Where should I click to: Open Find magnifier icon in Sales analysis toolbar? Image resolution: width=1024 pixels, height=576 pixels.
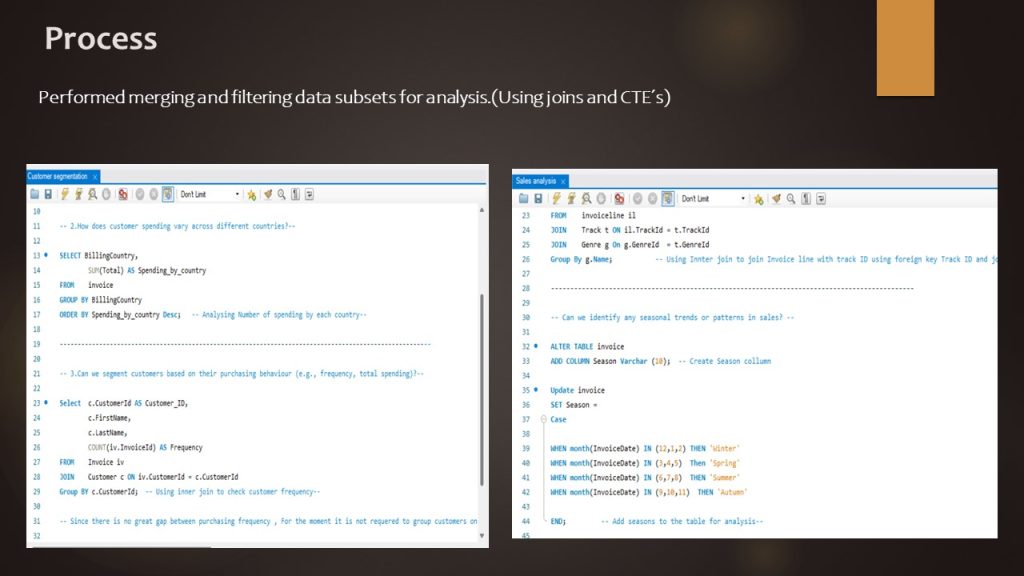point(789,199)
